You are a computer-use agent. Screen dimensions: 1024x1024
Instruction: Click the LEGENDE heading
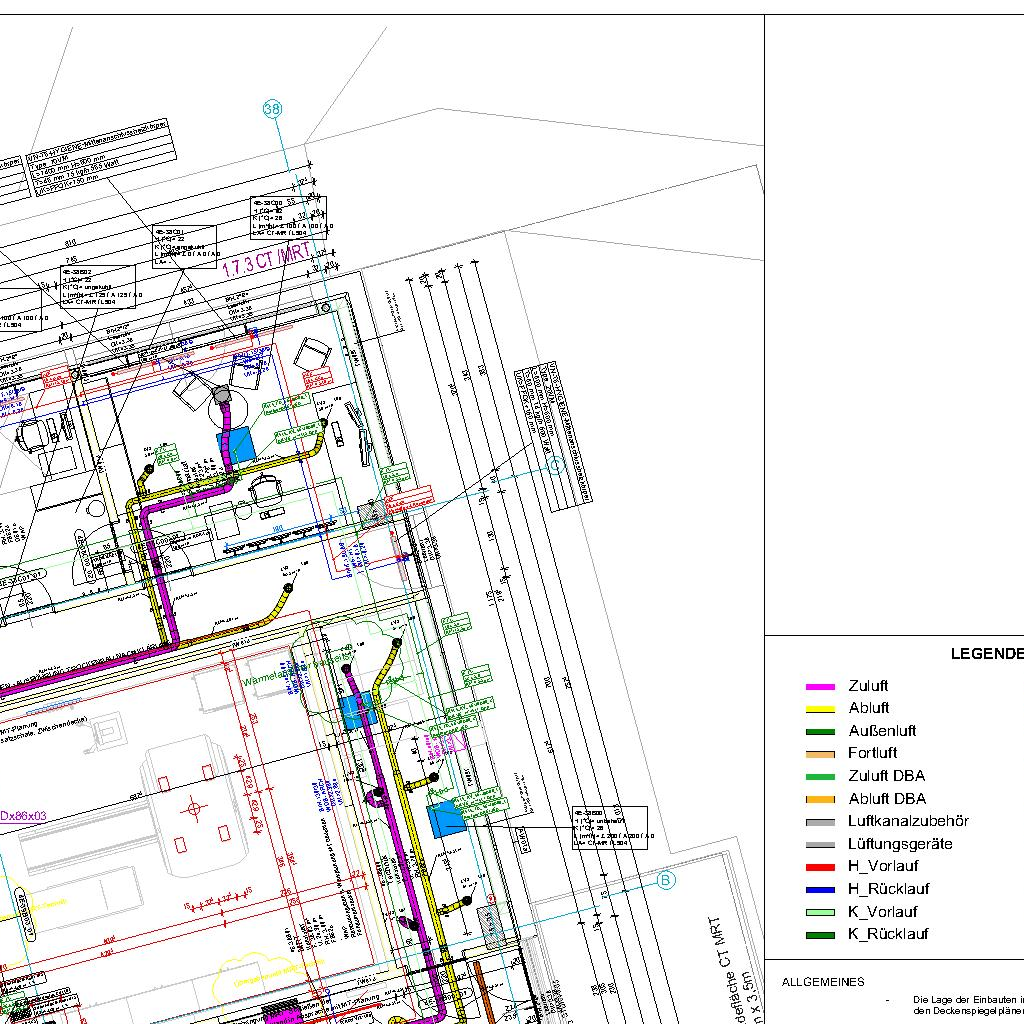point(986,654)
